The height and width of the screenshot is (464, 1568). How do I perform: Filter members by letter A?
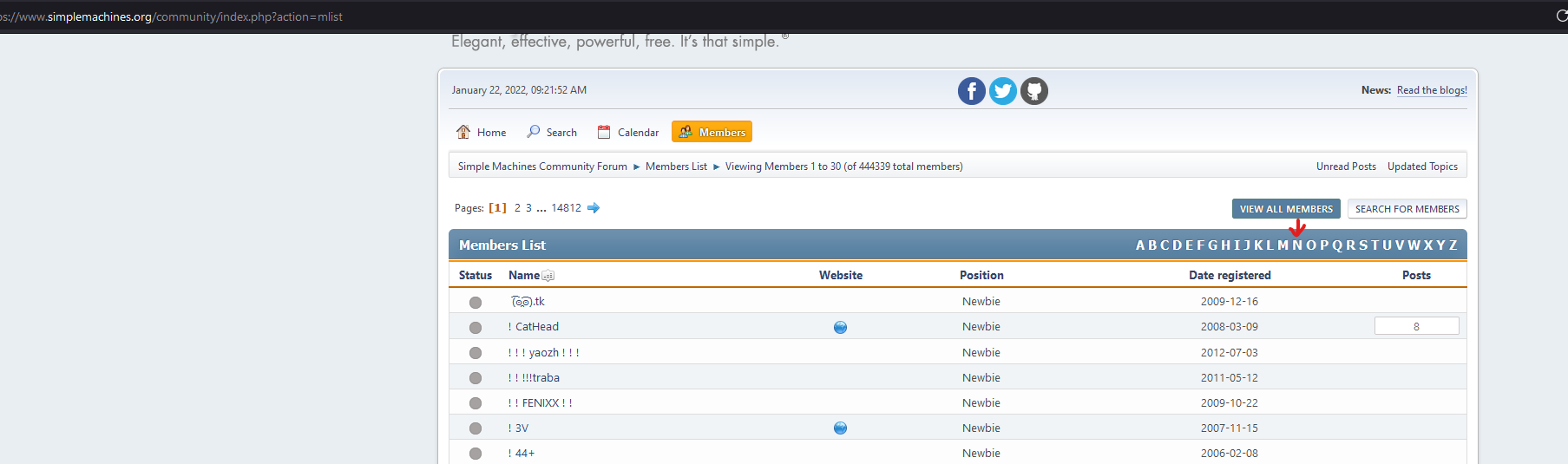point(1140,245)
